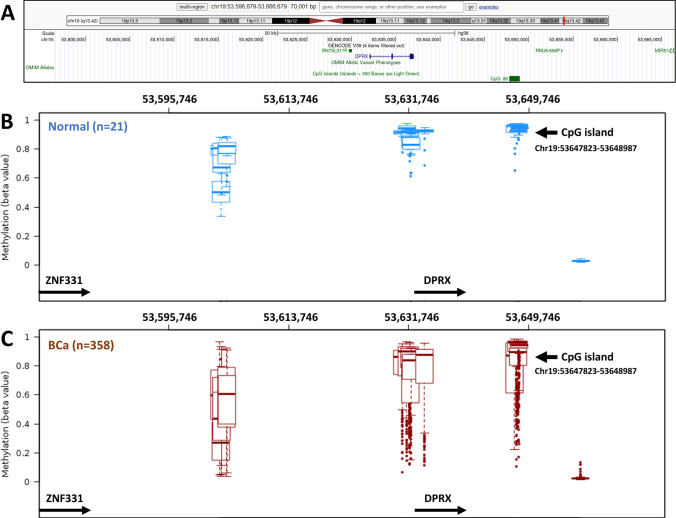This screenshot has height=518, width=676.
Task: Click the ZNF331 label in the Normal panel
Action: (x=64, y=280)
